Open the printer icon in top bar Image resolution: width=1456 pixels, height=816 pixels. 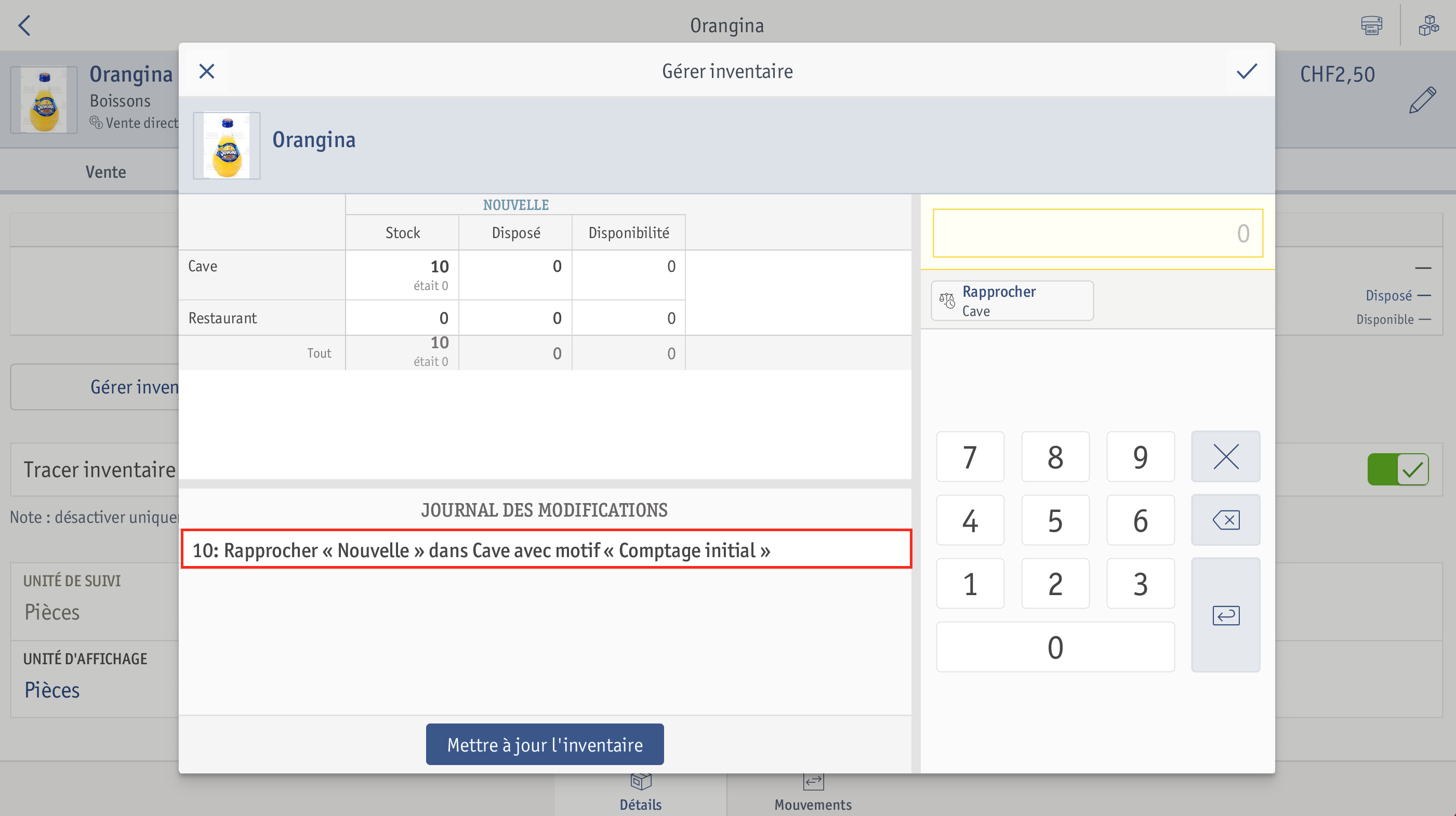[x=1371, y=25]
